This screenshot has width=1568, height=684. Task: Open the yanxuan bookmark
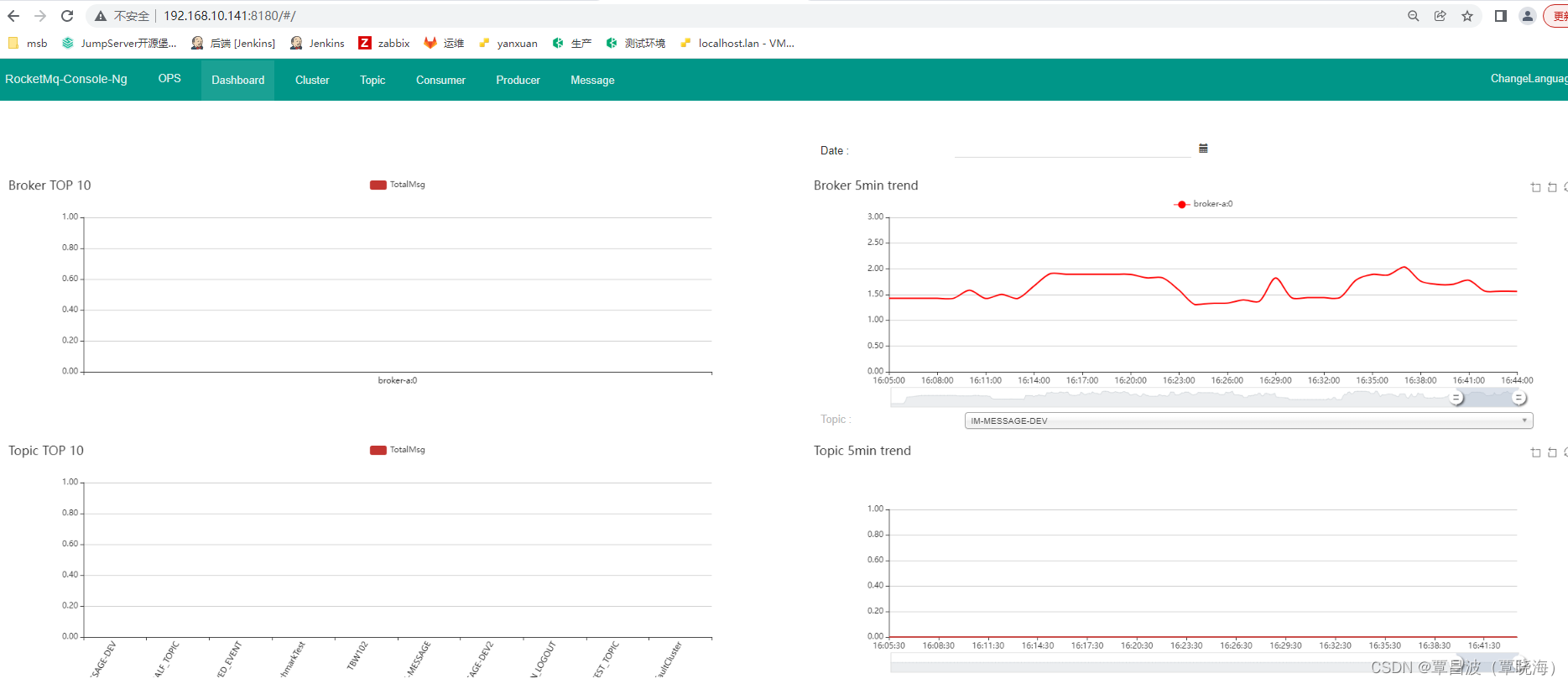(x=508, y=43)
